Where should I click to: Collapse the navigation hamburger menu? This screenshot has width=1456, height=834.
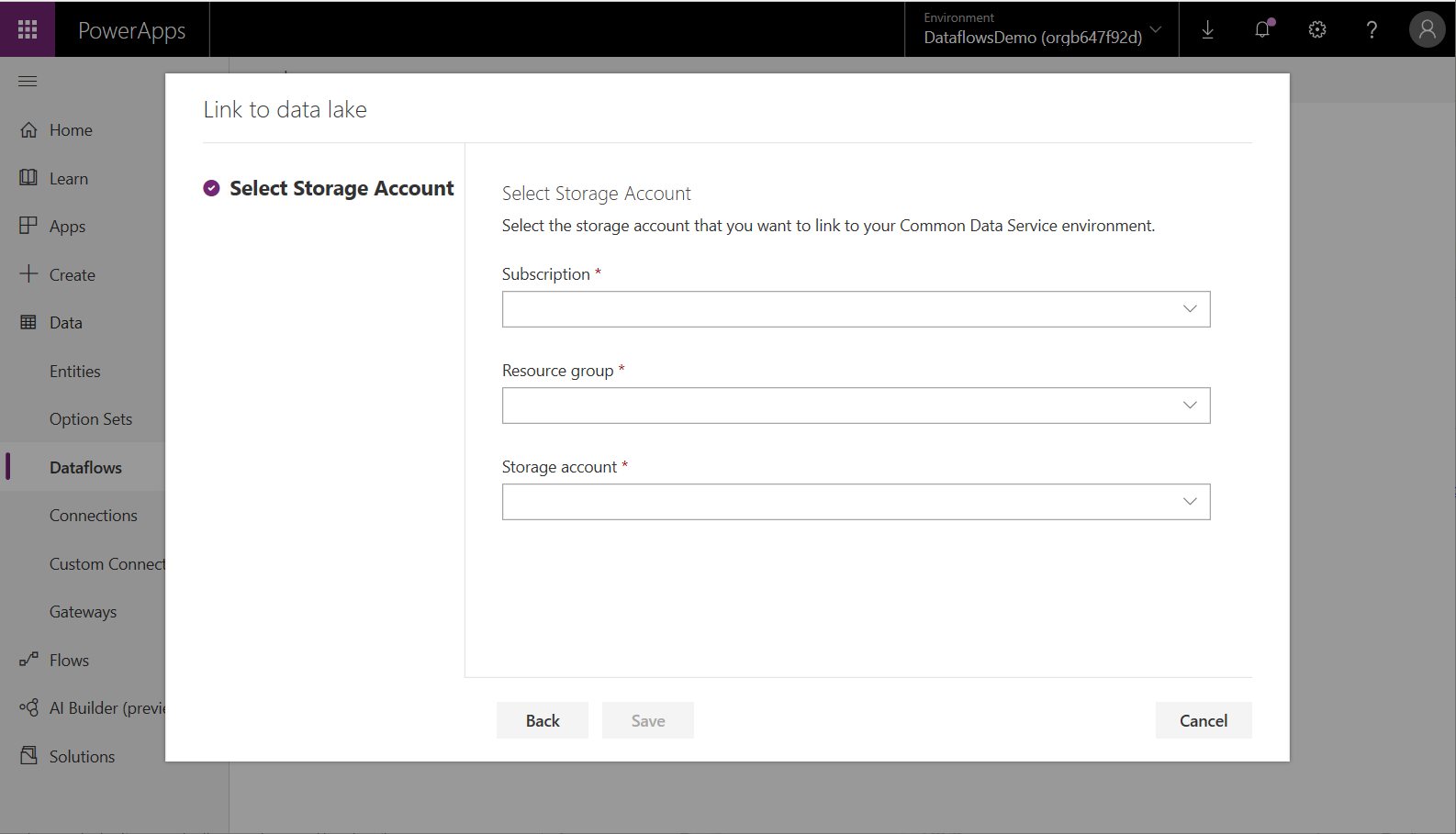click(28, 82)
